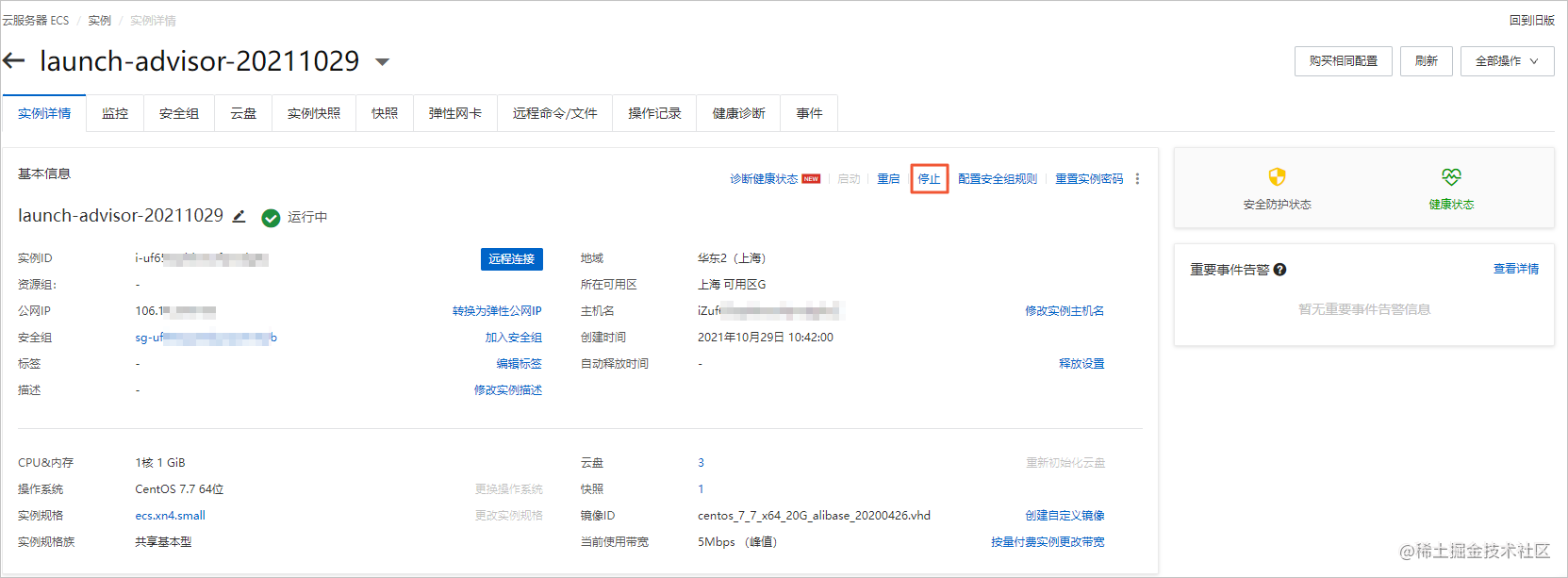Click the 云服务器 ECS breadcrumb

36,21
